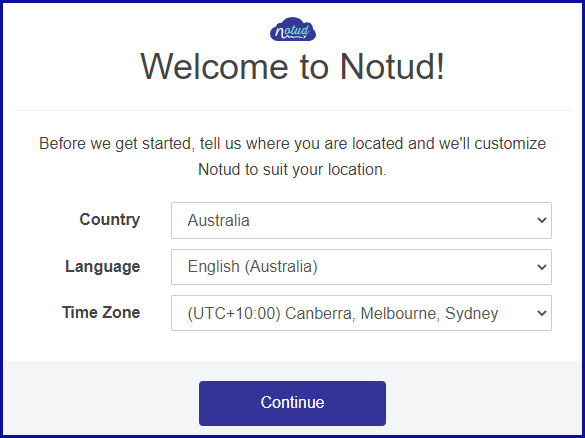585x438 pixels.
Task: Click the Country field label
Action: [x=110, y=219]
